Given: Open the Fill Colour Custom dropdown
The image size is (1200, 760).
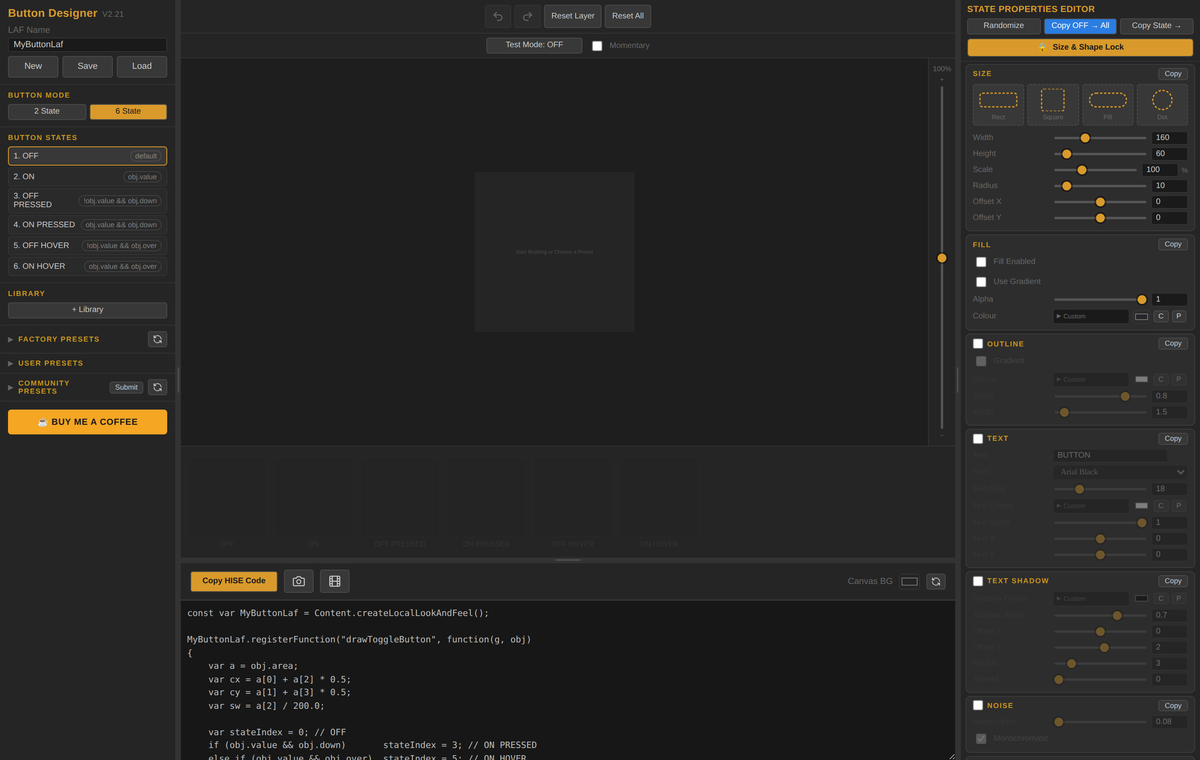Looking at the screenshot, I should tap(1091, 316).
